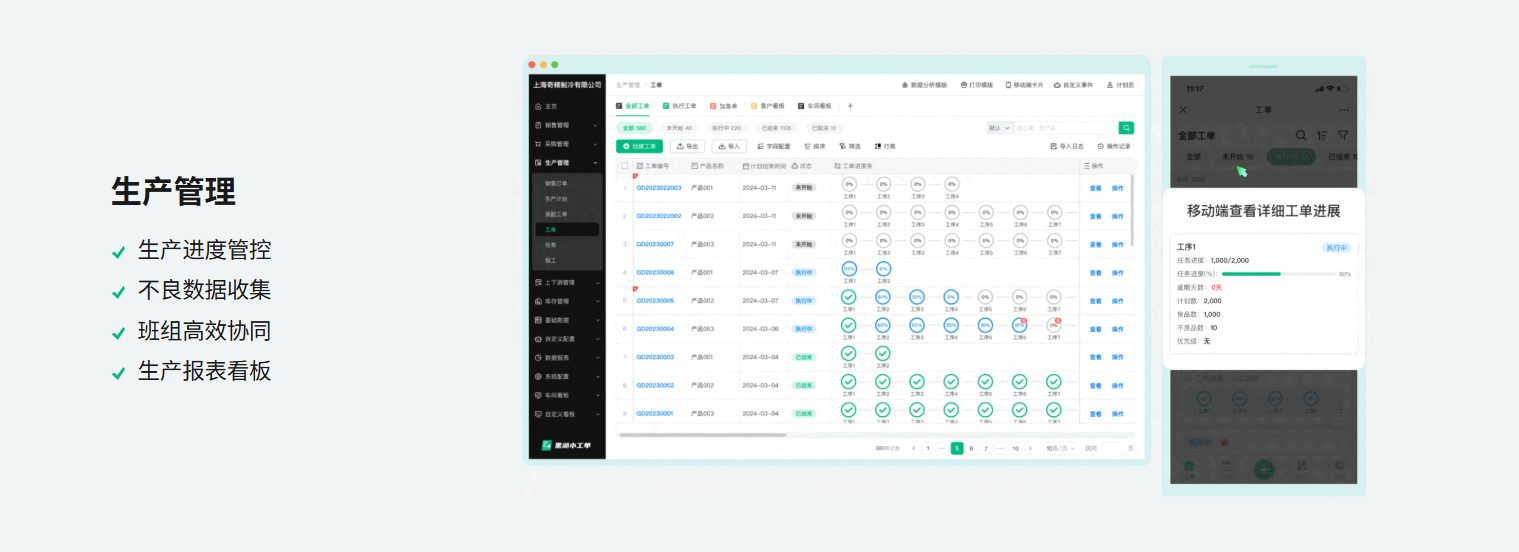Open 打印模版 print template

click(976, 85)
